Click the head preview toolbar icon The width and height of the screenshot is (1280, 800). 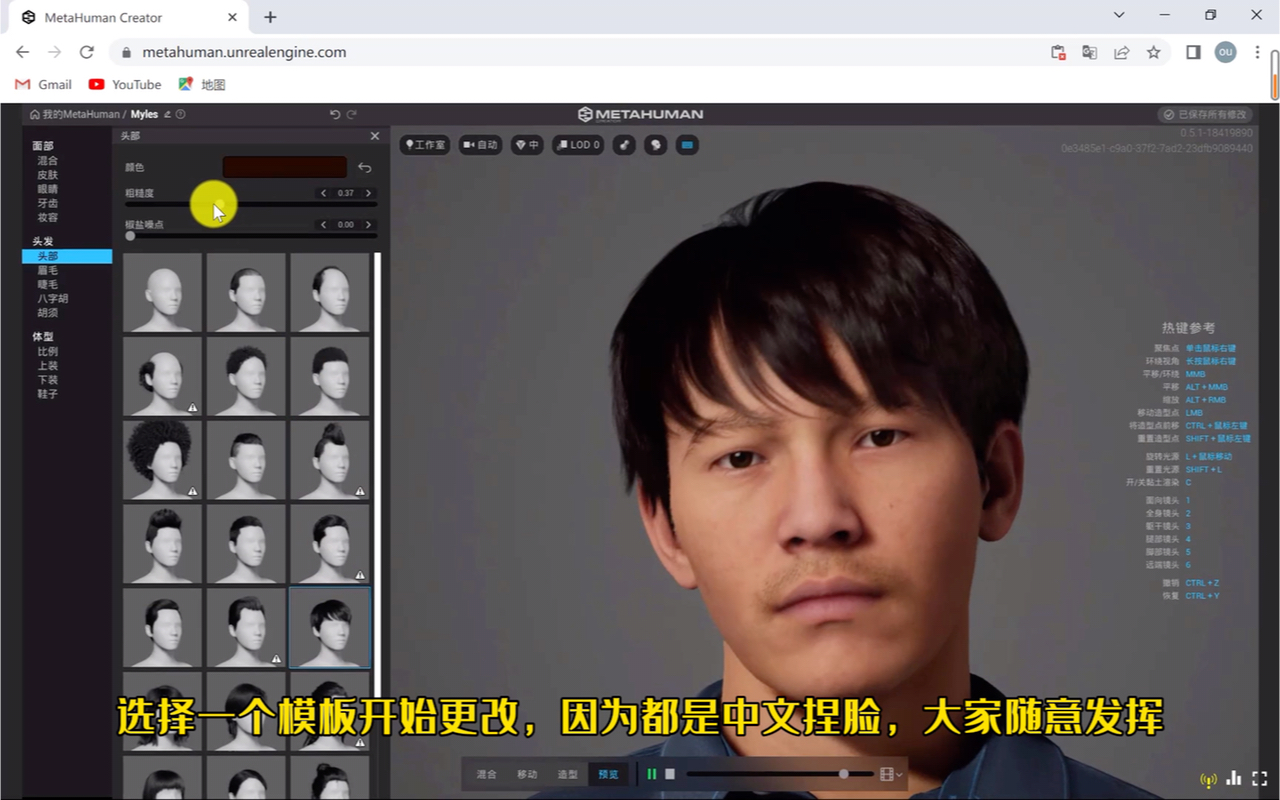click(653, 145)
